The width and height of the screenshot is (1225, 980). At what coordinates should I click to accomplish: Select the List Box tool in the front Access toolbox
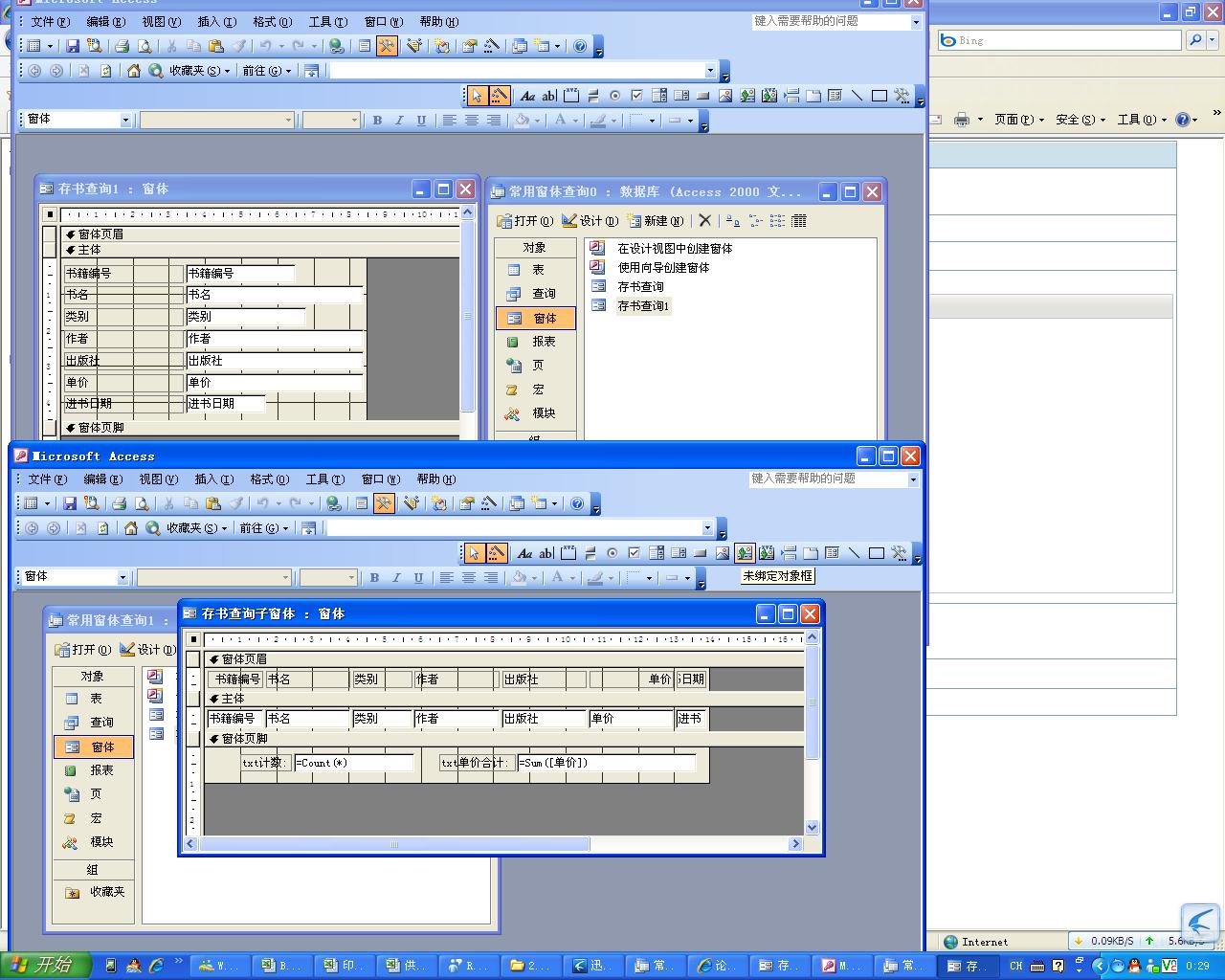(x=679, y=553)
